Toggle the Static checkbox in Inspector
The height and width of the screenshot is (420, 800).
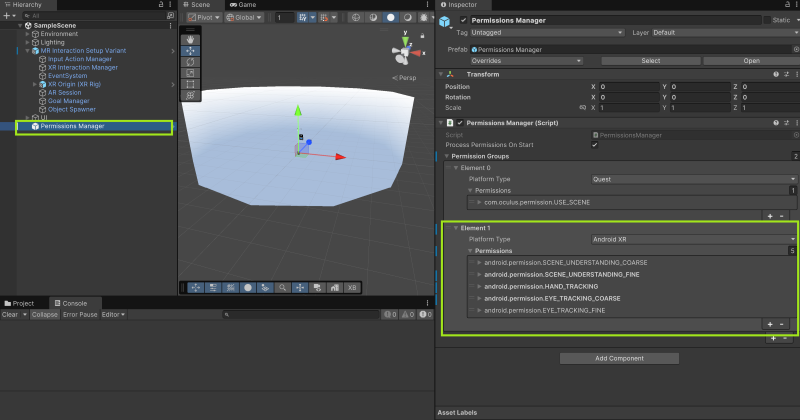(767, 20)
